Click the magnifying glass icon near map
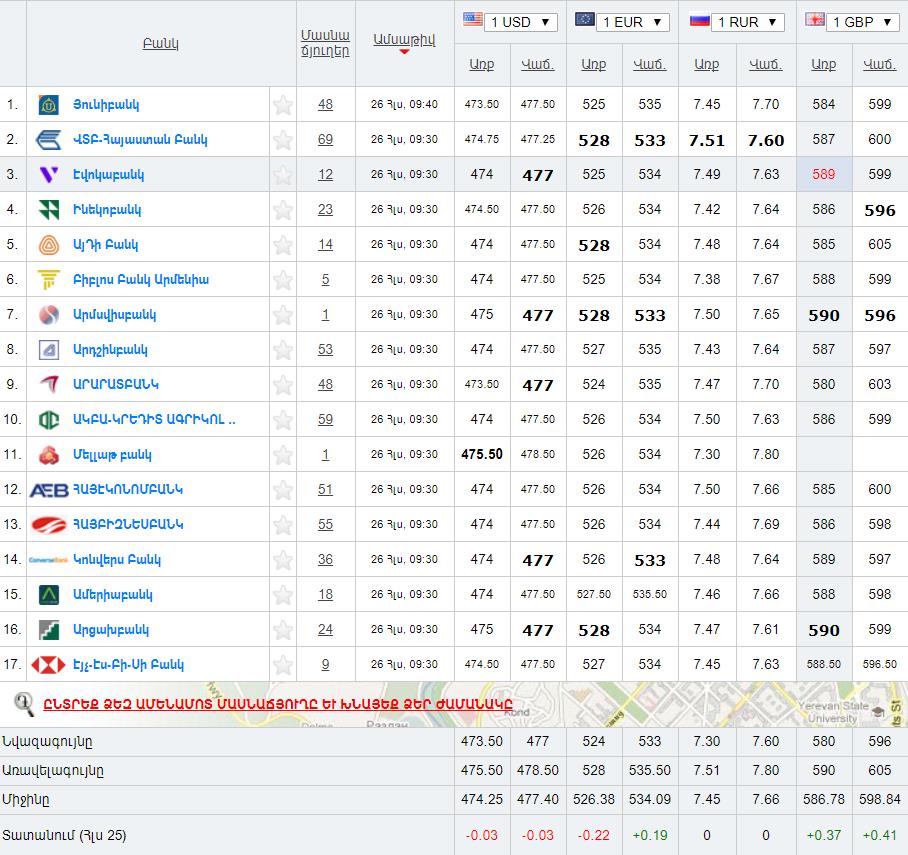The width and height of the screenshot is (908, 855). click(x=24, y=703)
